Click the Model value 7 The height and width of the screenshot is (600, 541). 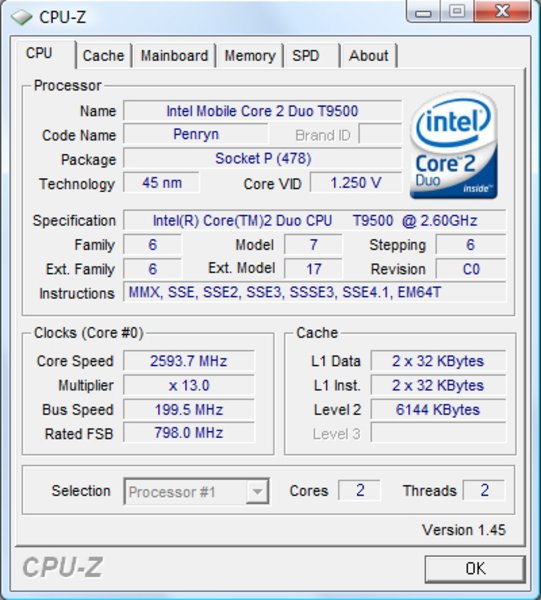tap(313, 245)
